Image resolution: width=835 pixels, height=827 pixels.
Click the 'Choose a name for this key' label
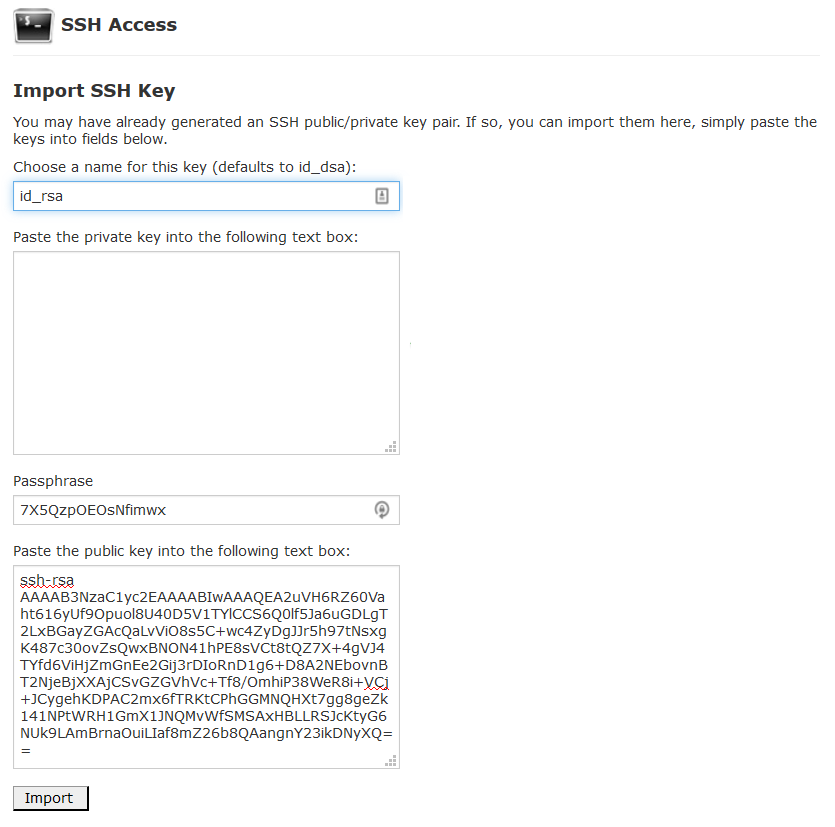point(184,167)
